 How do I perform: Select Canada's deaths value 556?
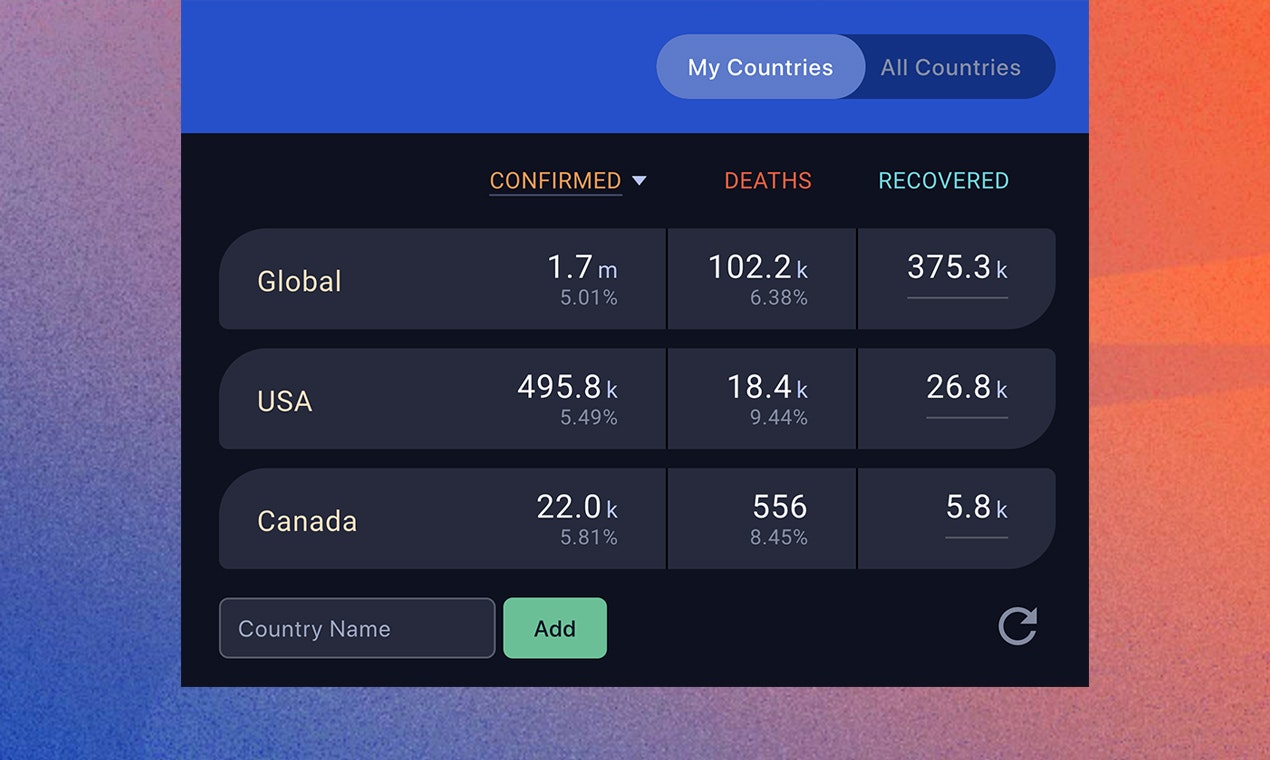781,508
